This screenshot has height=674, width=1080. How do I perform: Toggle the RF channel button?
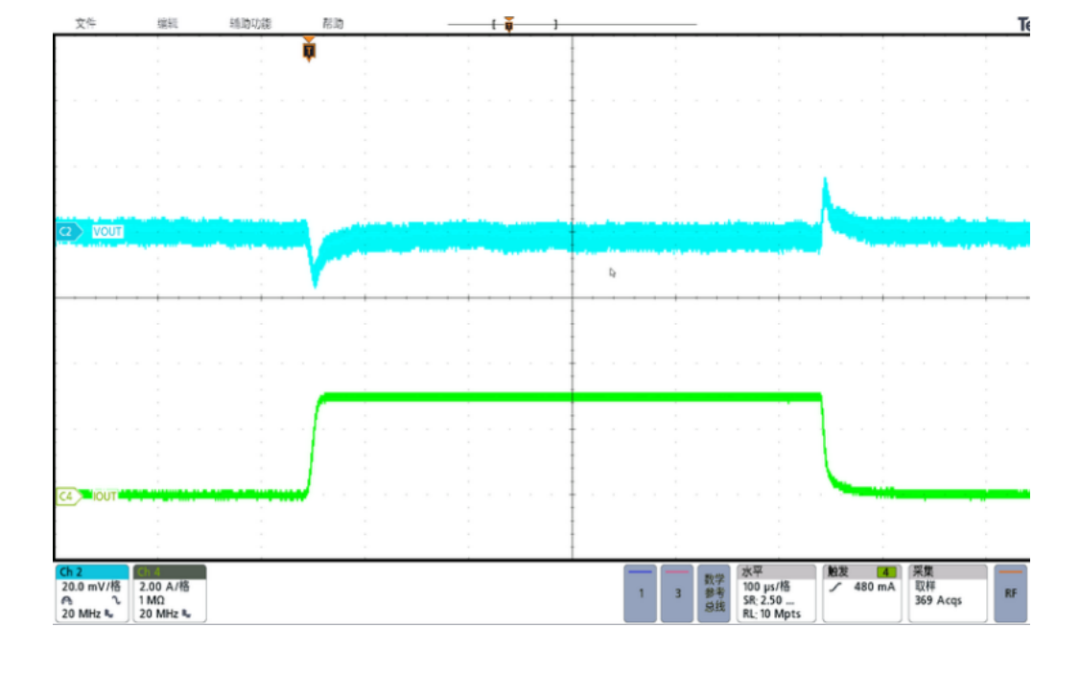coord(1010,593)
